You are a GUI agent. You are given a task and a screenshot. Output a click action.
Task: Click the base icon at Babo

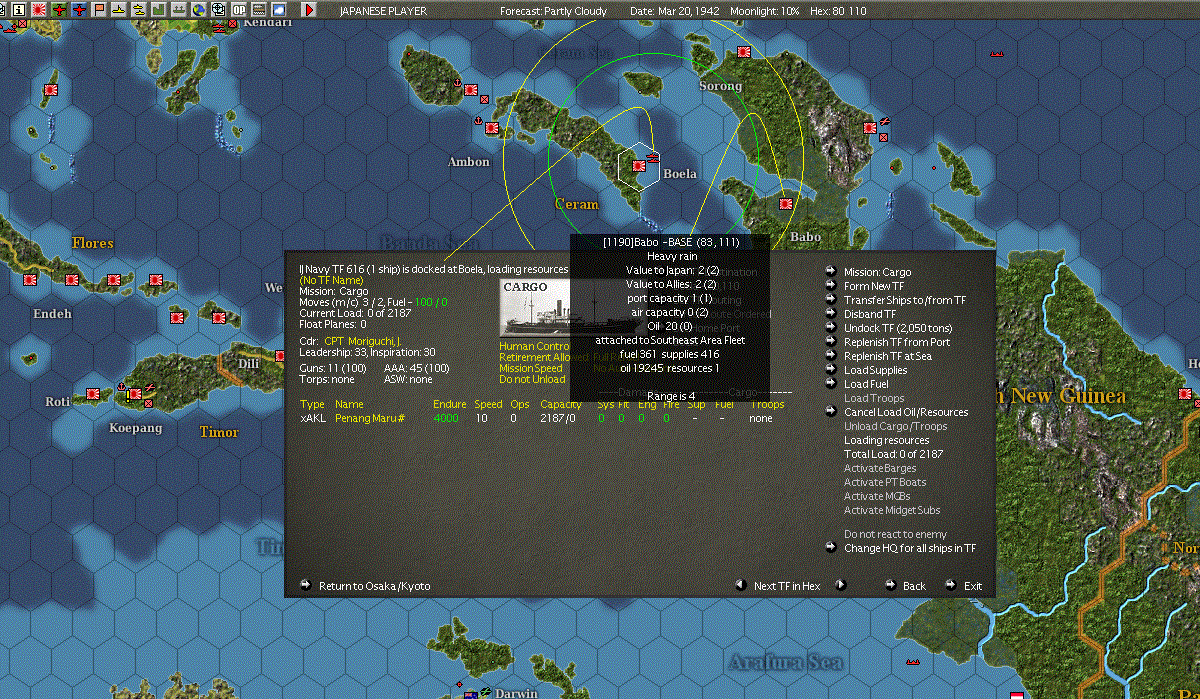pyautogui.click(x=786, y=205)
